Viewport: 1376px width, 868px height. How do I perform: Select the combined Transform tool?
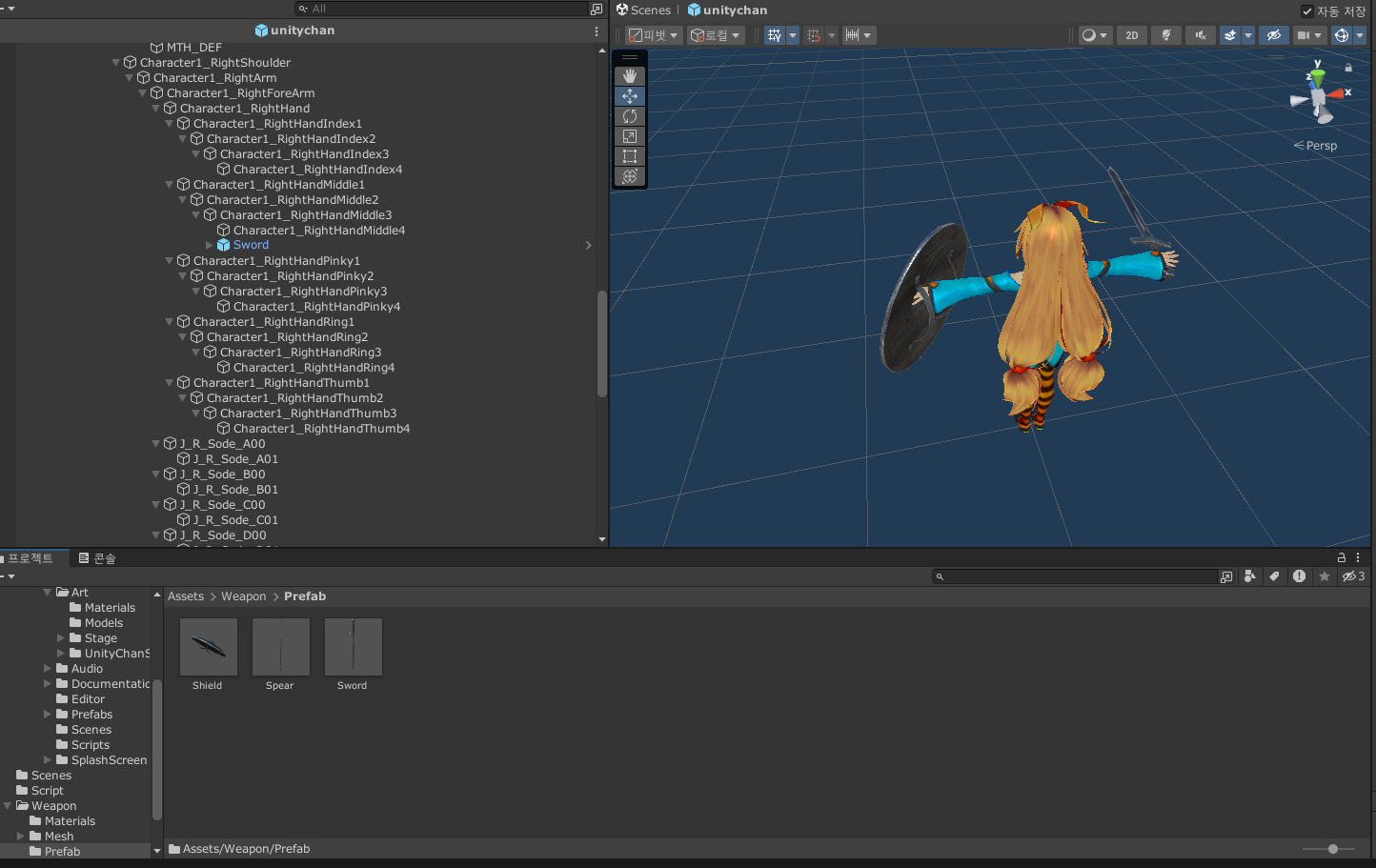[630, 176]
